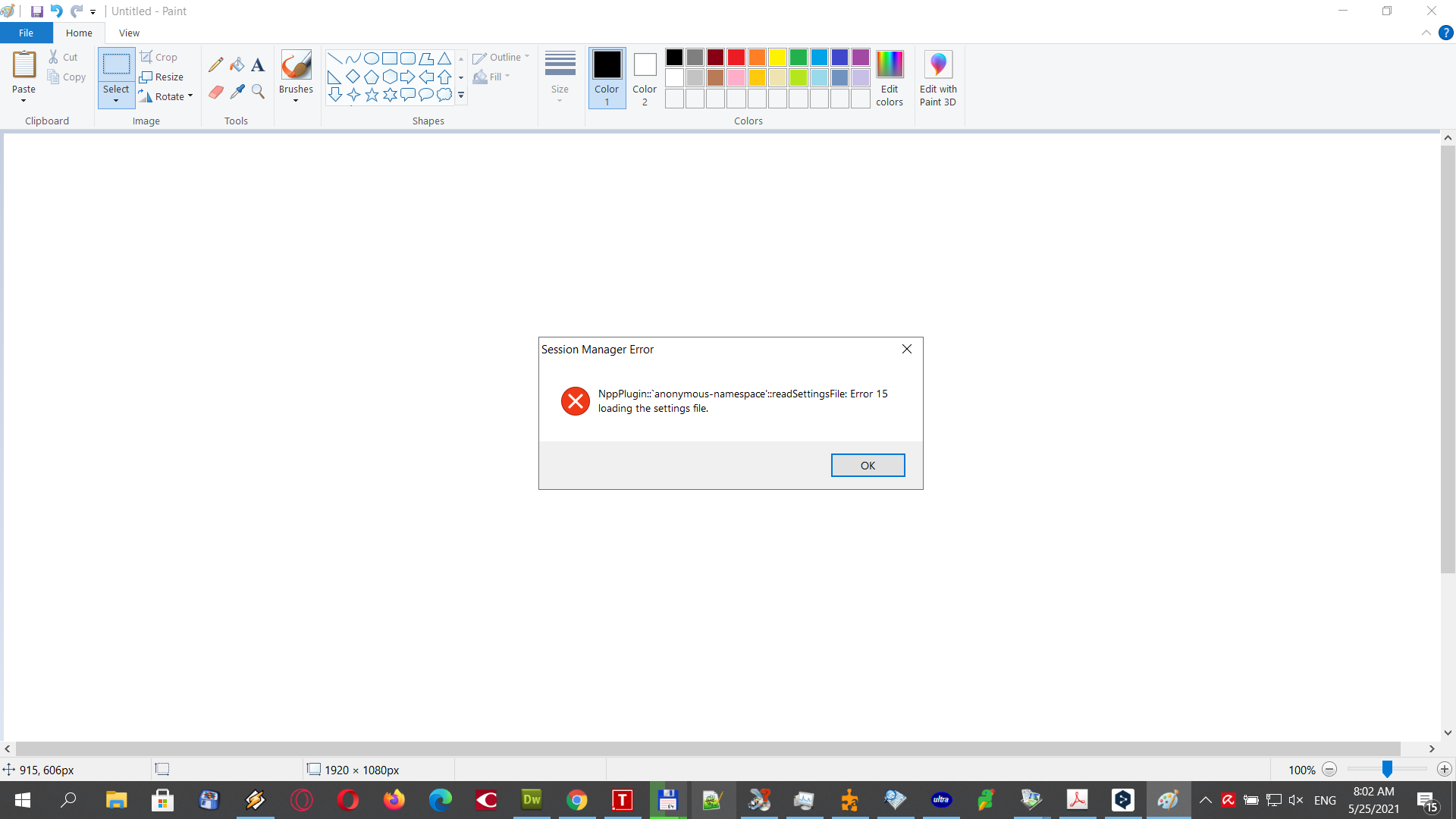Select the Eraser tool
Image resolution: width=1456 pixels, height=819 pixels.
(x=216, y=92)
